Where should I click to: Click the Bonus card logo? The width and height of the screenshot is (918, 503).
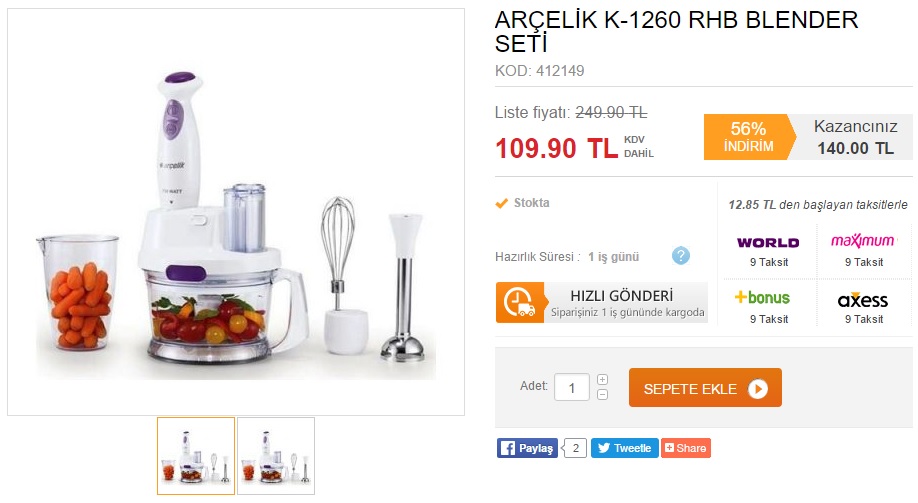tap(762, 298)
